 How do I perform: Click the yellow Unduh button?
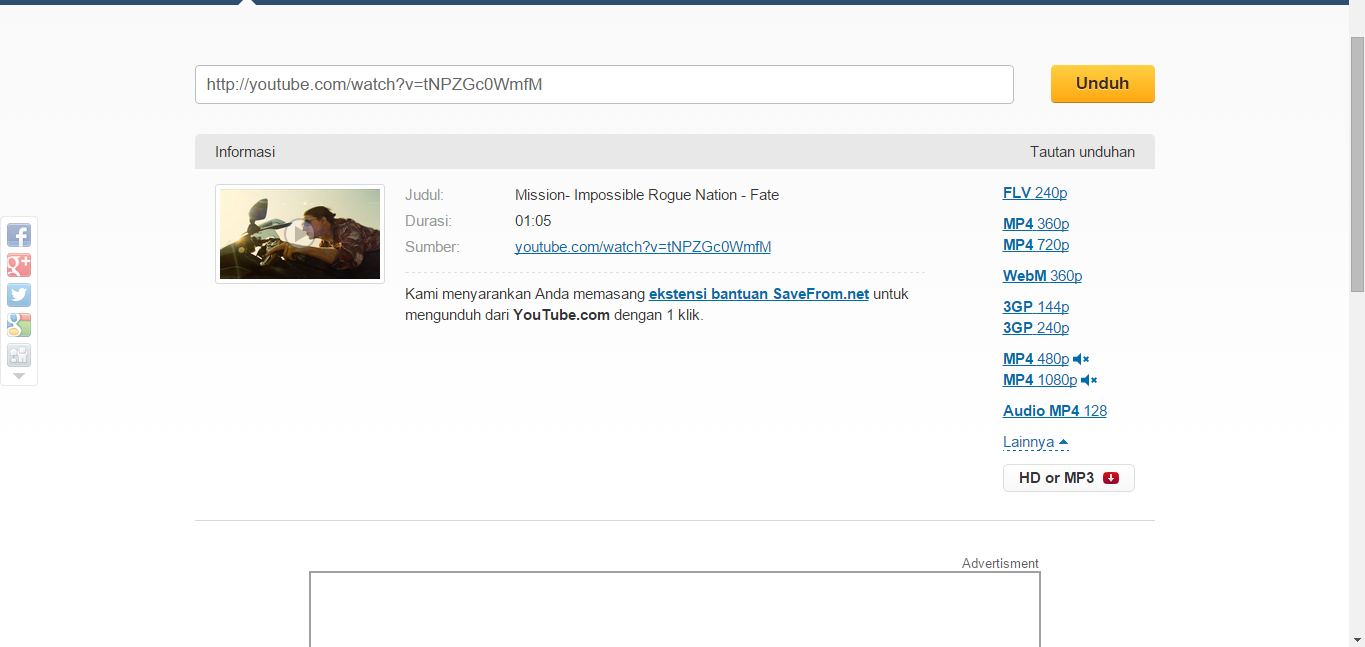(1102, 84)
